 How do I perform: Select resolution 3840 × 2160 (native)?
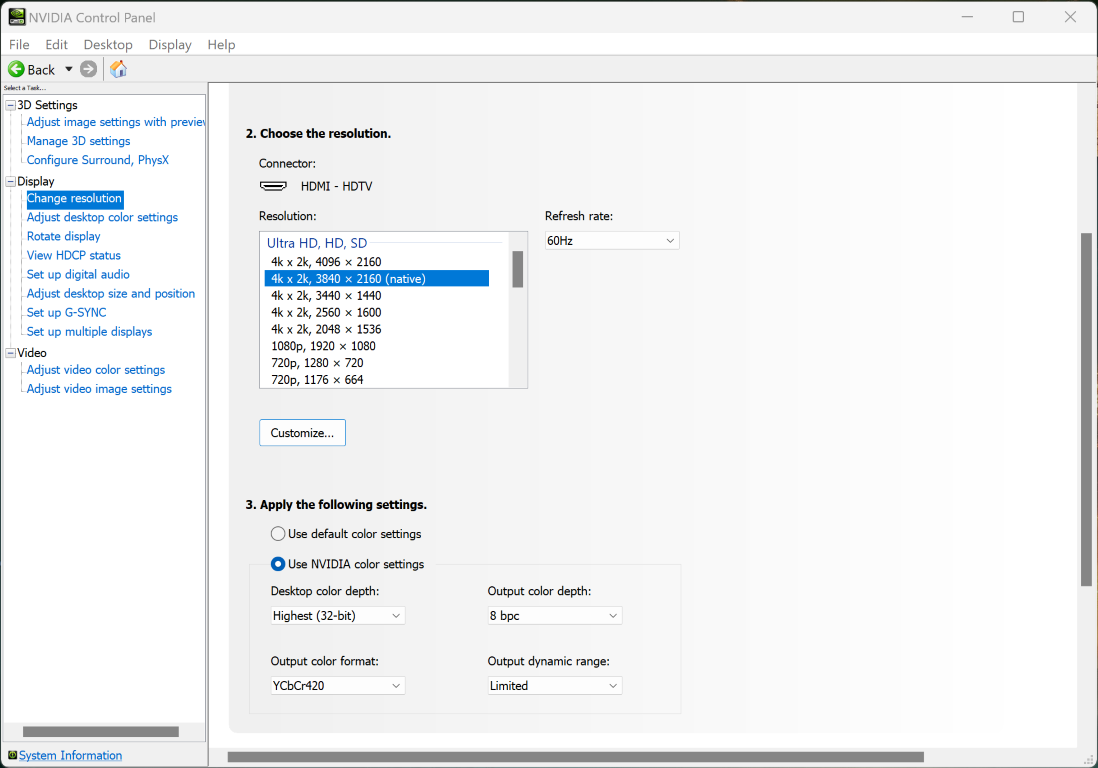tap(377, 279)
